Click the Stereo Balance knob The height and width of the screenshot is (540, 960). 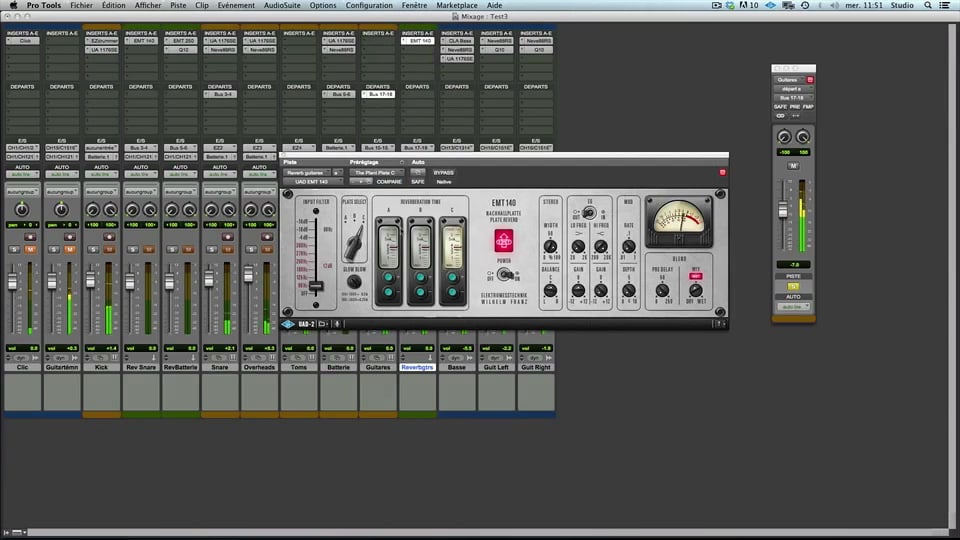point(550,291)
